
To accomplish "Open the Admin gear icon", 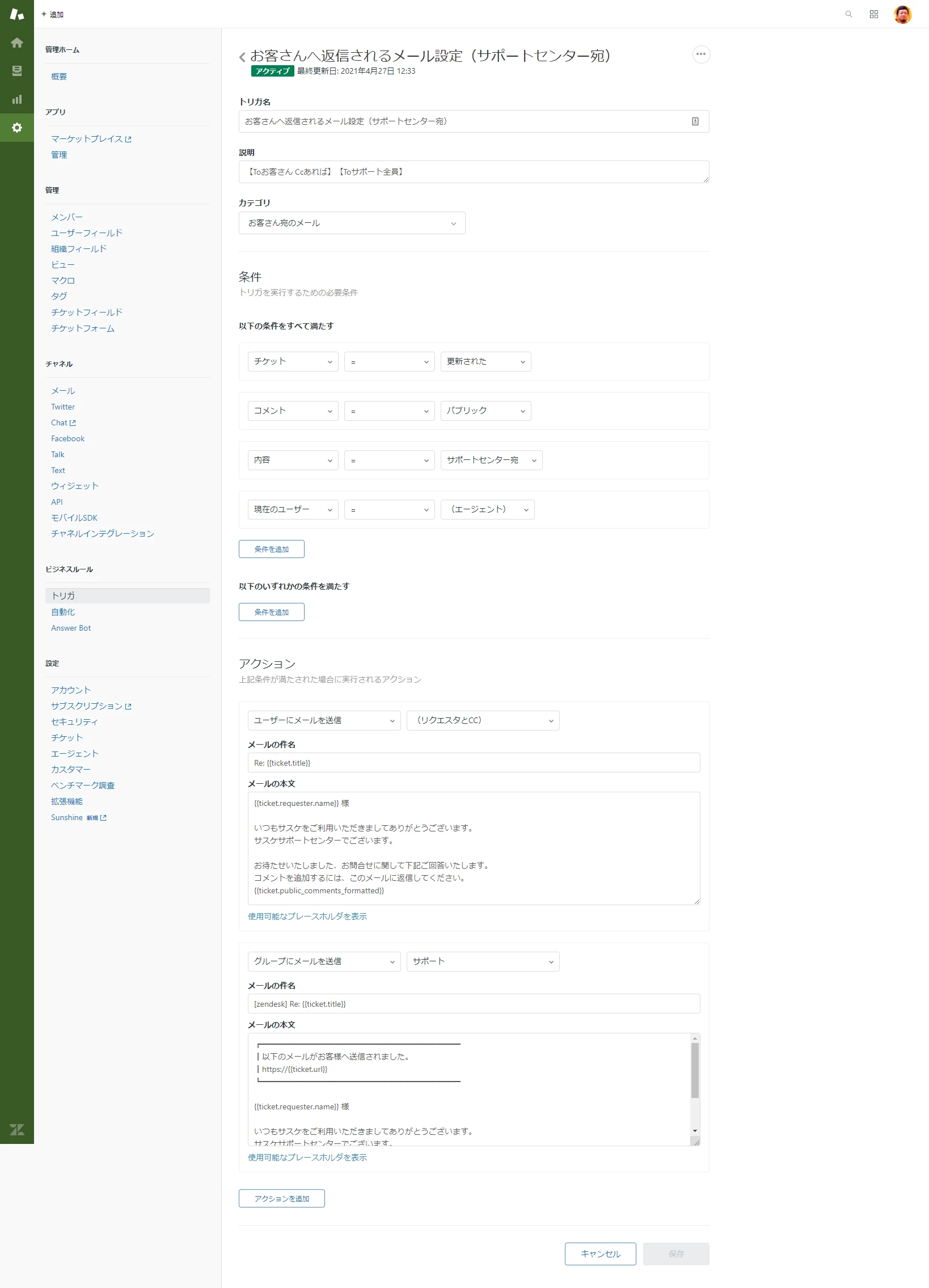I will coord(17,128).
